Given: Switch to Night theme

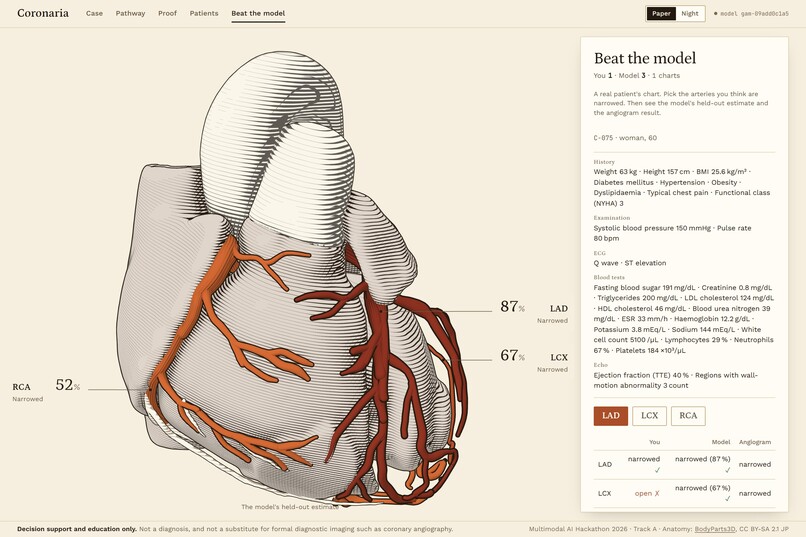Looking at the screenshot, I should [x=690, y=14].
